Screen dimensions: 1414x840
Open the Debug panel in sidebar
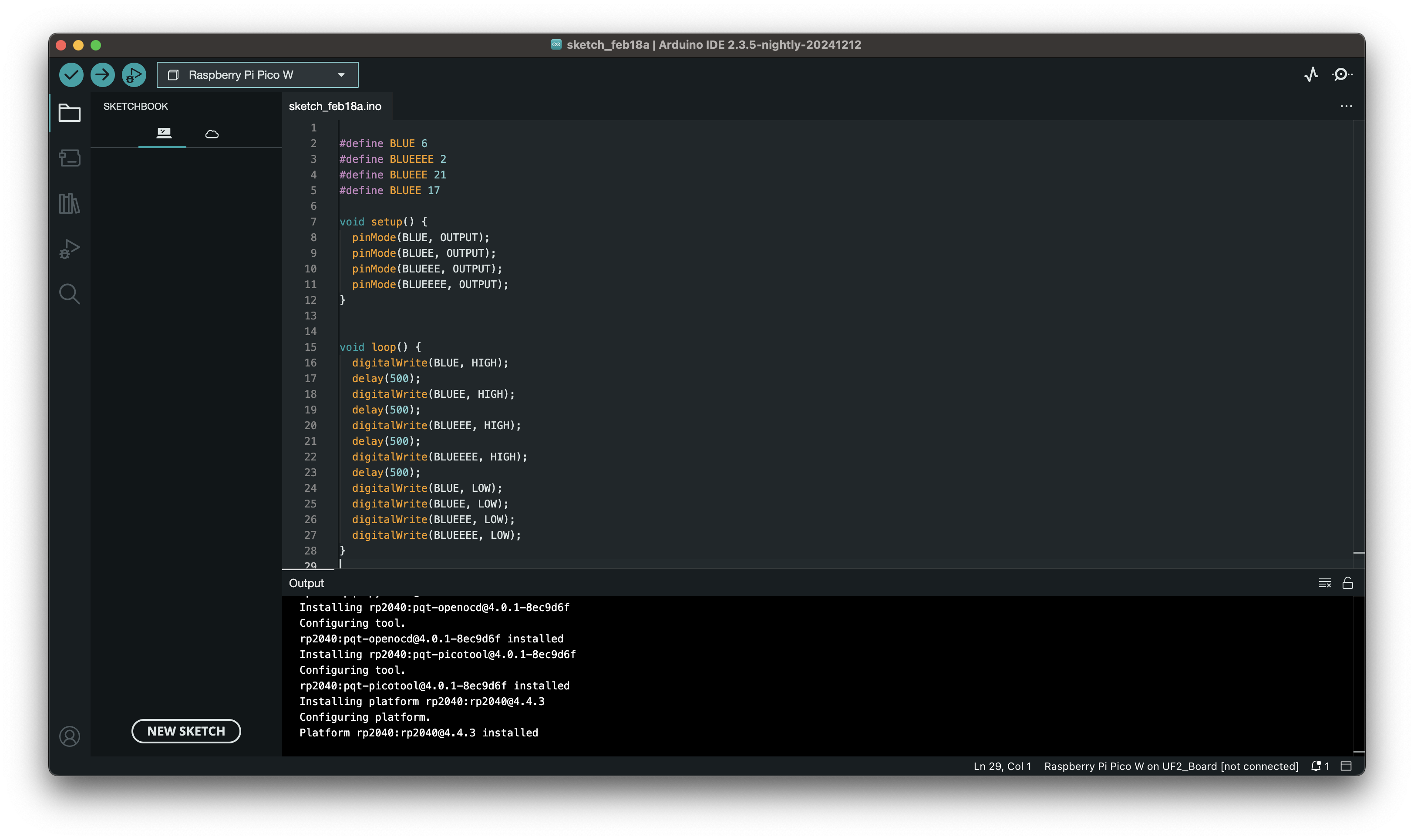click(x=70, y=249)
